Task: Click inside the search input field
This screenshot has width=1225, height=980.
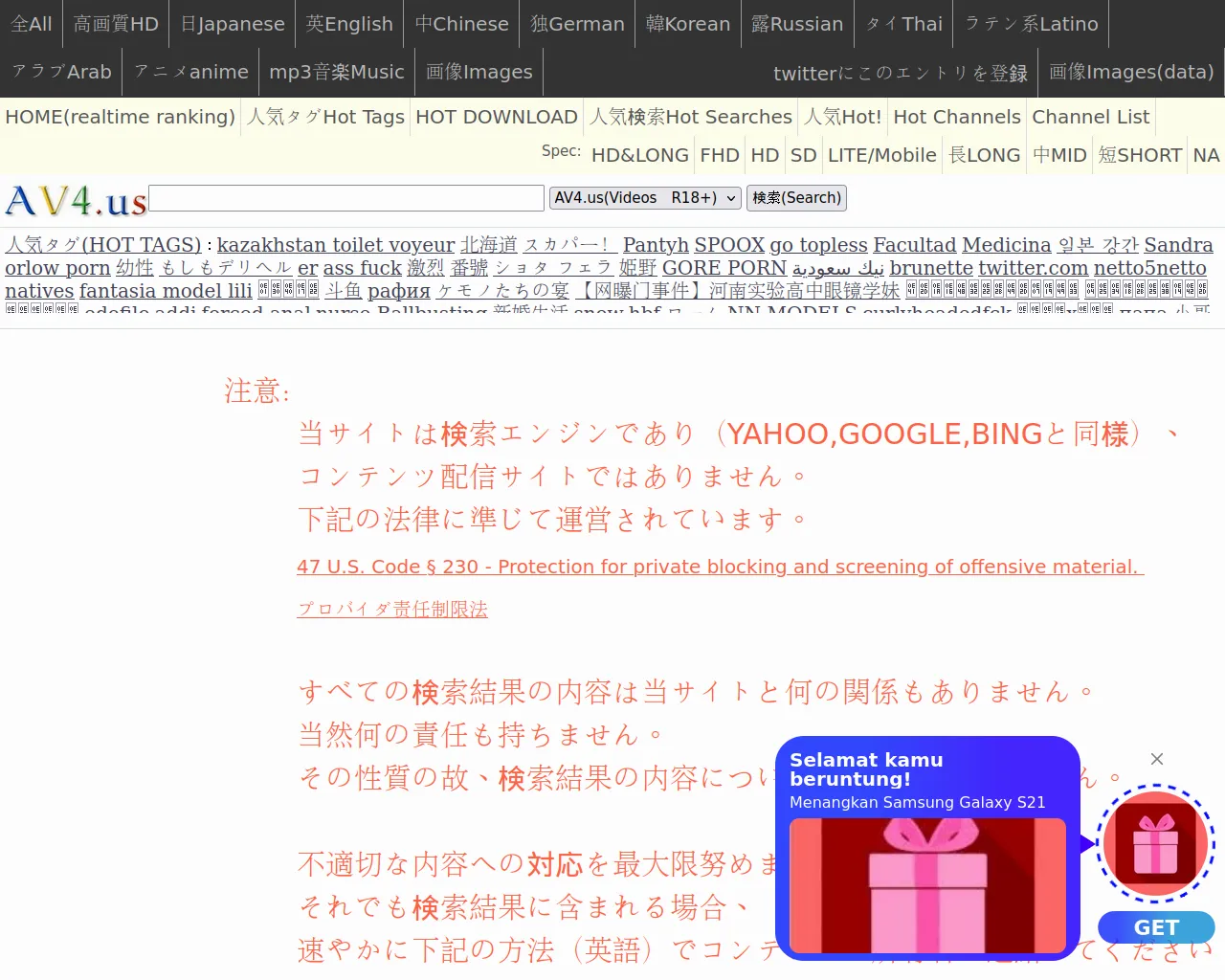Action: (x=345, y=198)
